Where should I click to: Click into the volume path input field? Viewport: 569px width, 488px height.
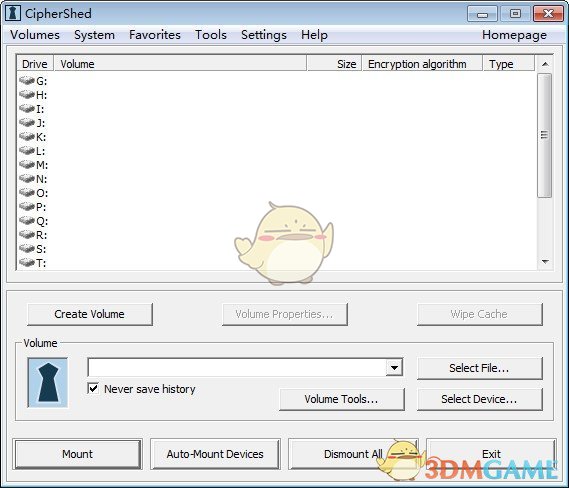(x=237, y=368)
